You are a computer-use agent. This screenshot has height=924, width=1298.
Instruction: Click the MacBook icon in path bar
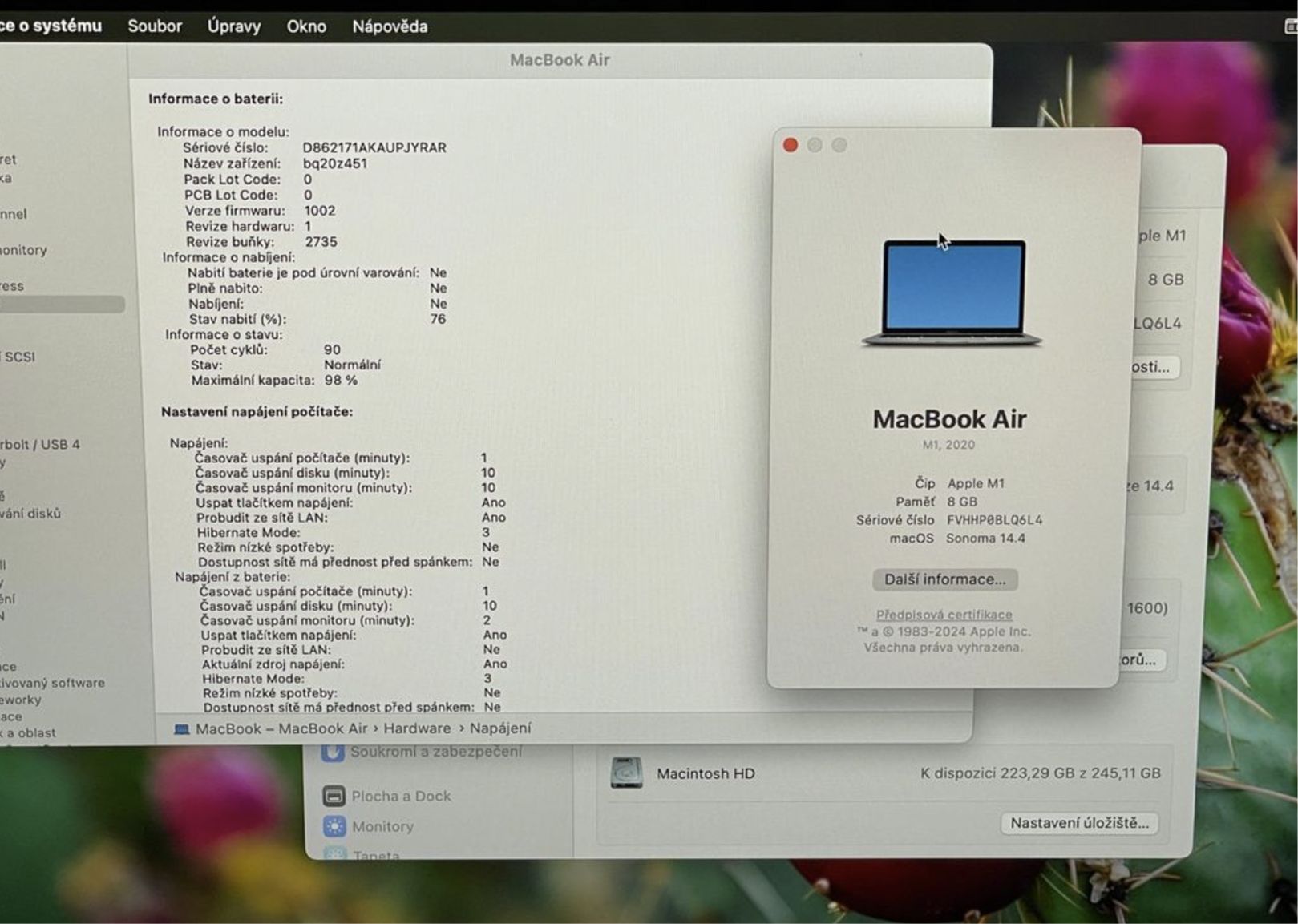(x=182, y=729)
